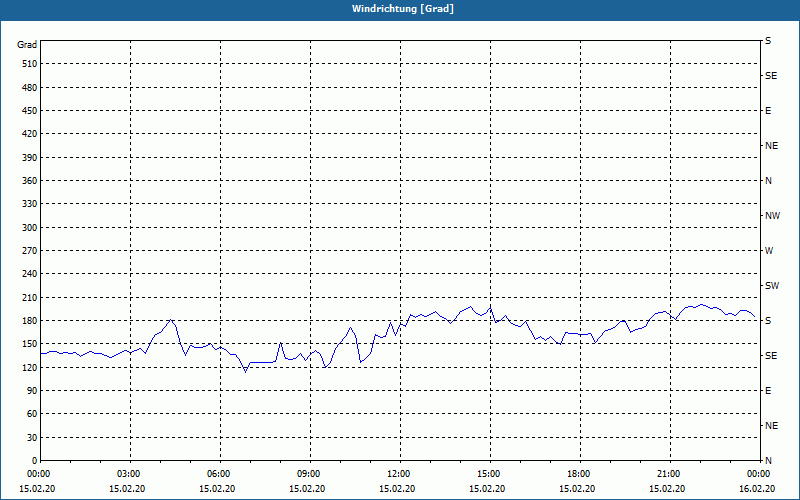Viewport: 800px width, 500px height.
Task: Click the 09:00 time axis label
Action: 310,474
